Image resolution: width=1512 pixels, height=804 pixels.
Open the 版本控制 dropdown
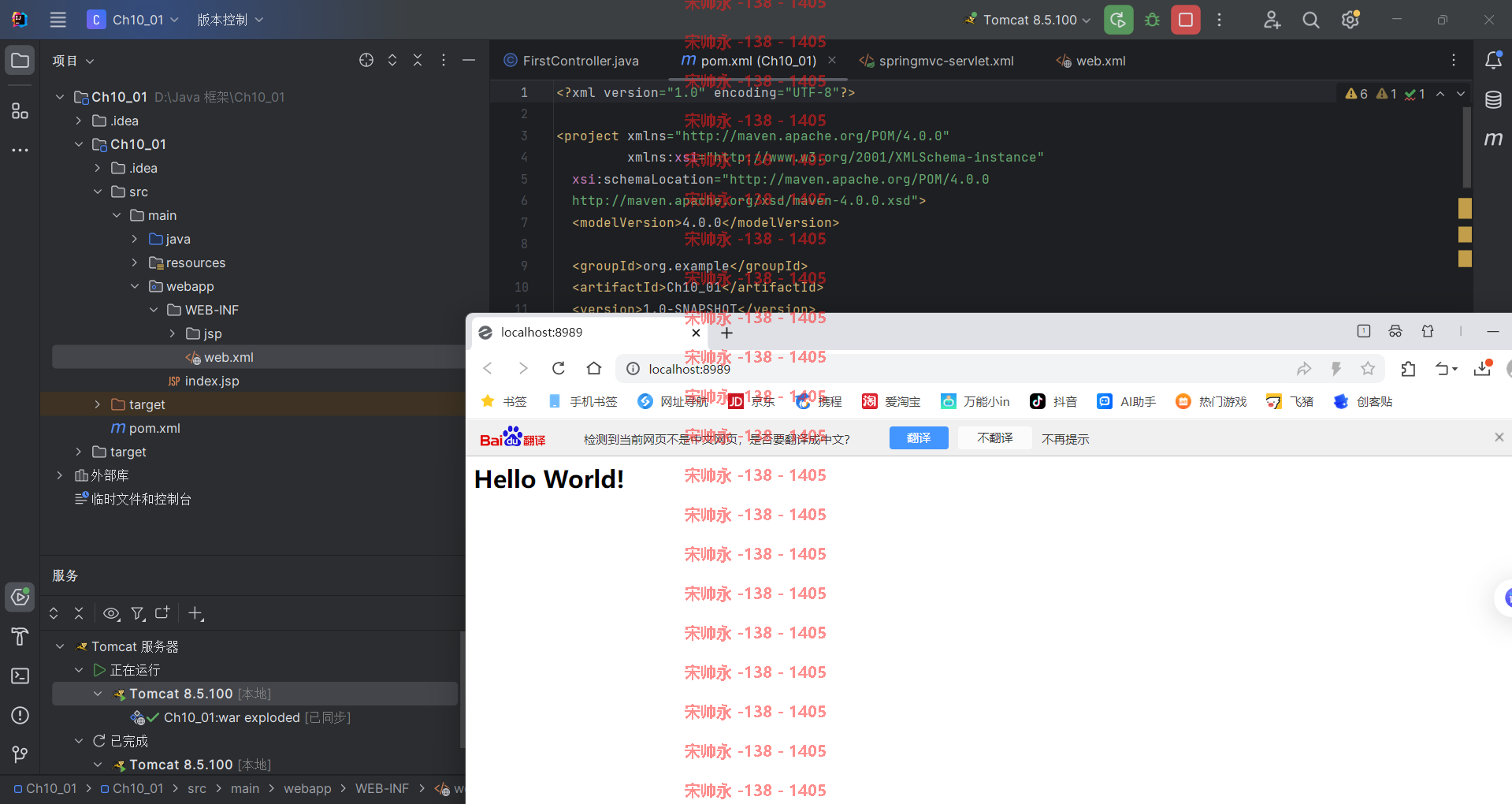pos(230,20)
